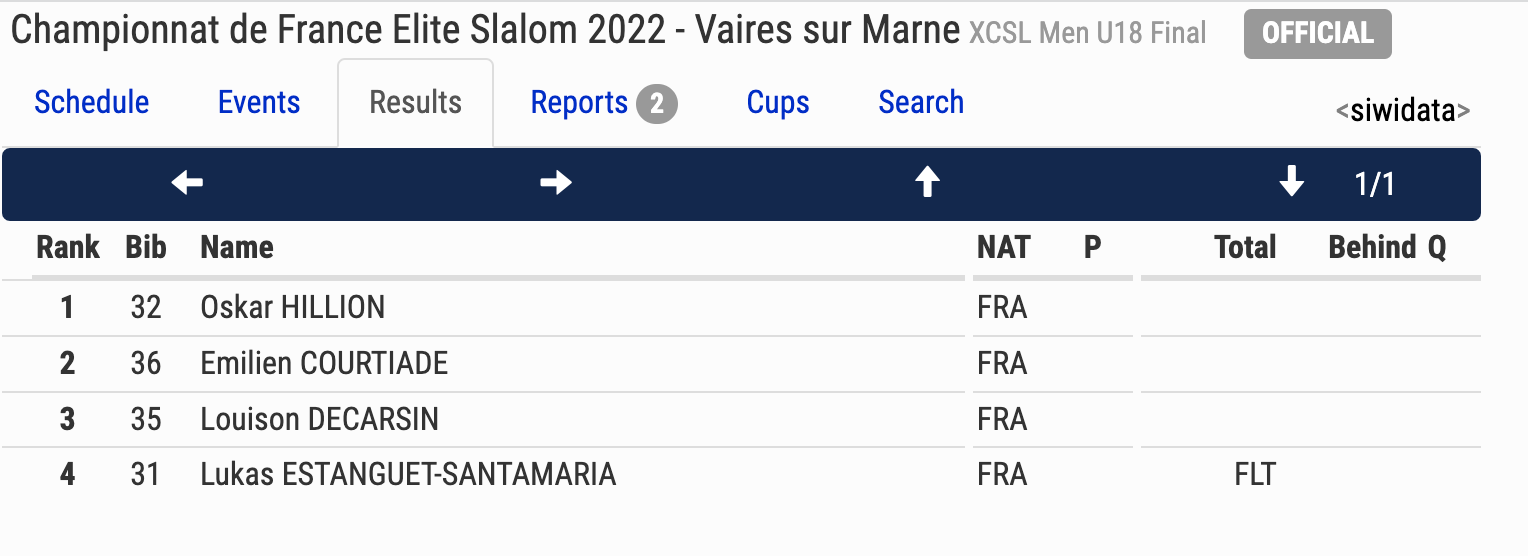This screenshot has height=556, width=1528.
Task: Open the Schedule tab
Action: (x=92, y=102)
